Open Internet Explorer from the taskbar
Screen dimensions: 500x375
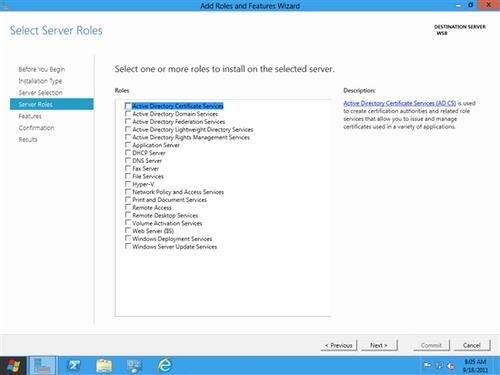pyautogui.click(x=165, y=365)
